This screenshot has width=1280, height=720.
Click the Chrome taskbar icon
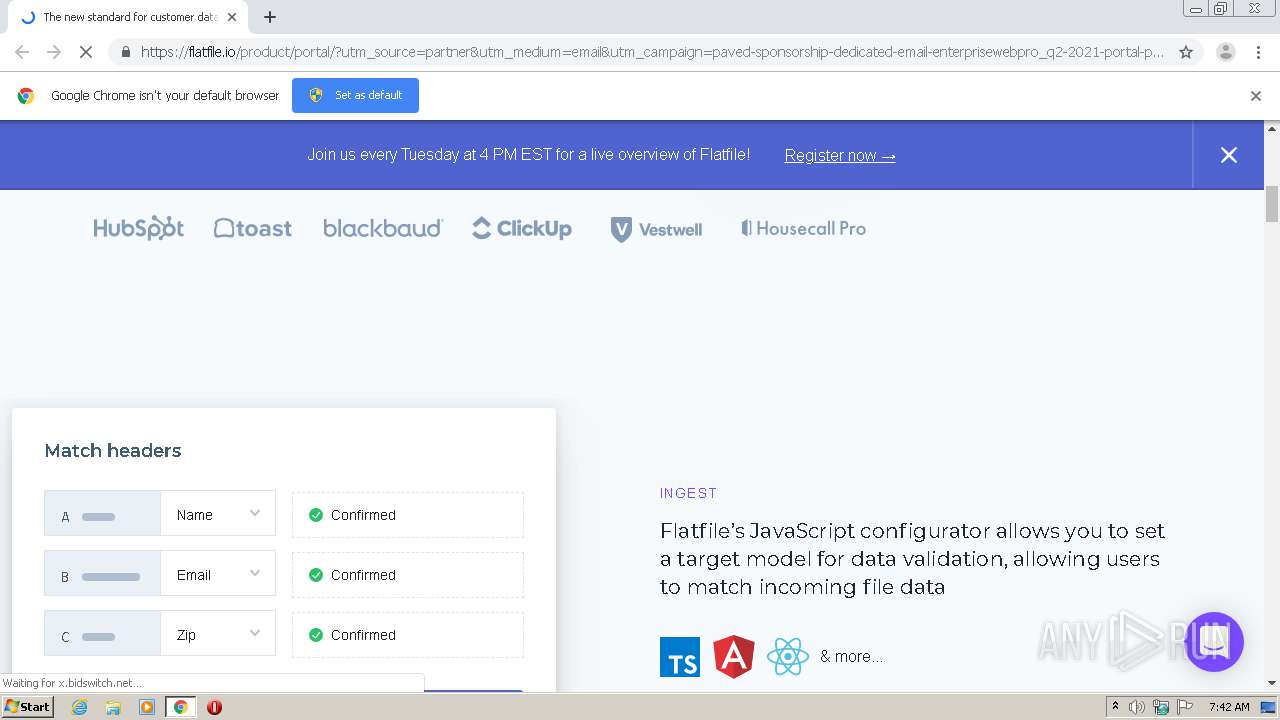[x=180, y=707]
